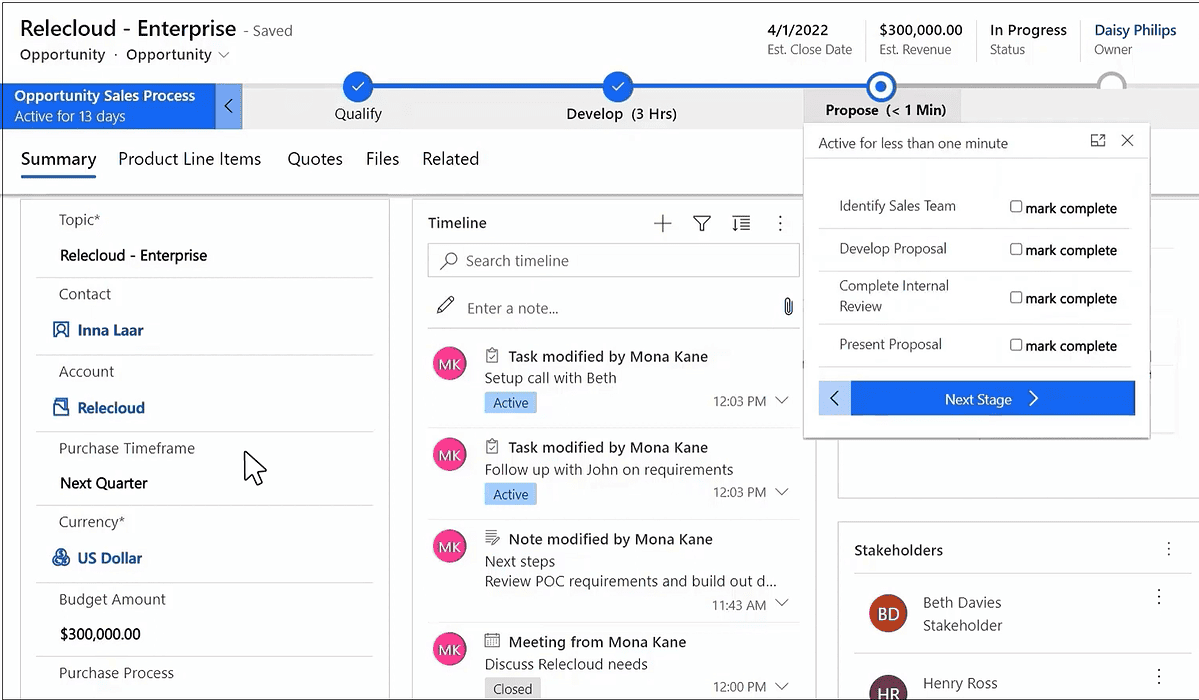Open the Propose stage label
The width and height of the screenshot is (1199, 700).
(885, 110)
